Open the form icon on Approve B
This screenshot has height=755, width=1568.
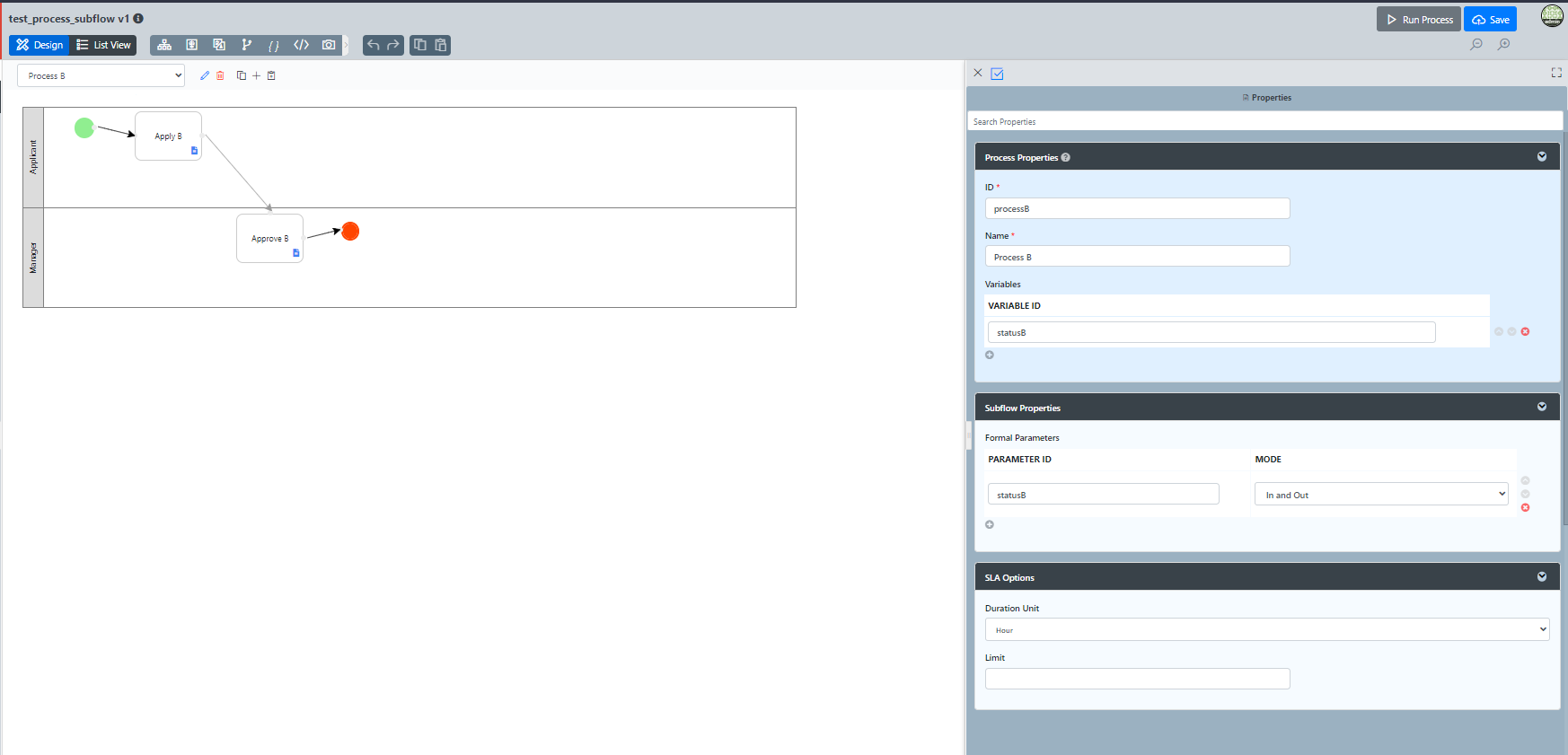[295, 253]
